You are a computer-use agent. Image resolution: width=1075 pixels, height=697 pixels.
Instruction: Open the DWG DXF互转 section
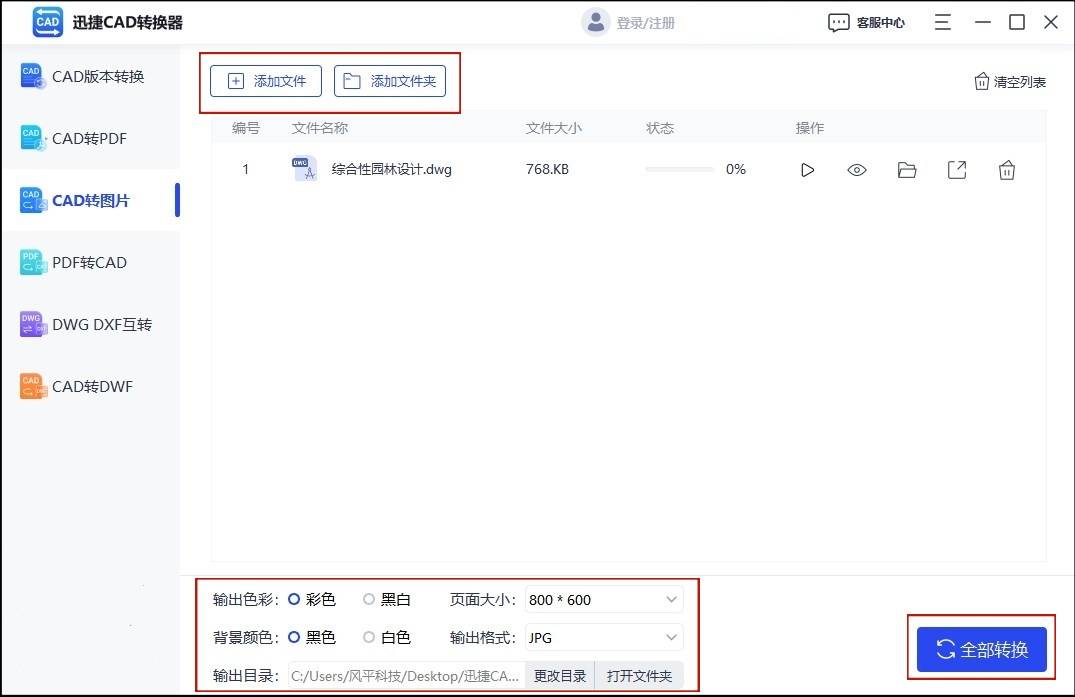[90, 324]
